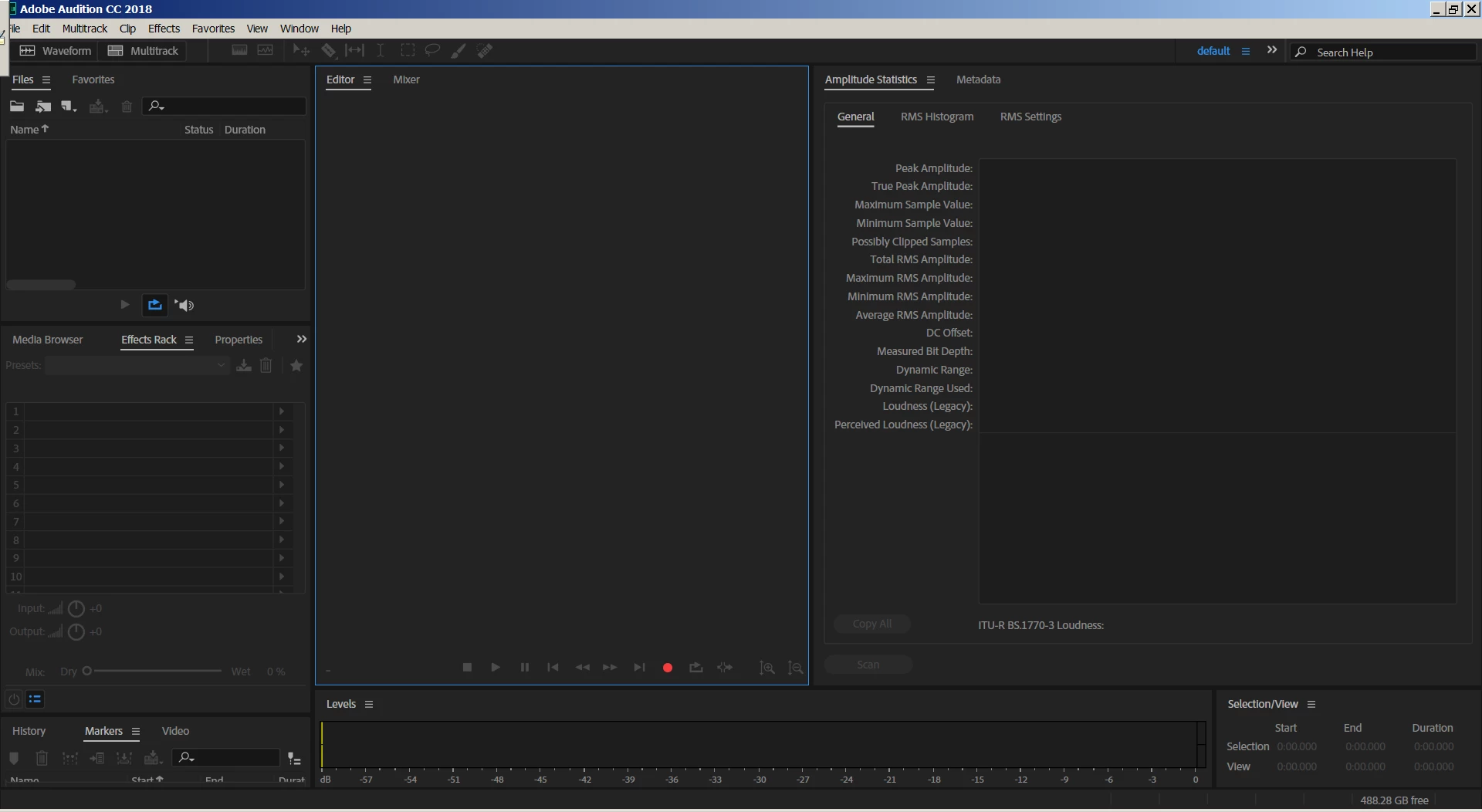Open the default workspace menu icon
Screen dimensions: 1482x812
click(x=1245, y=51)
